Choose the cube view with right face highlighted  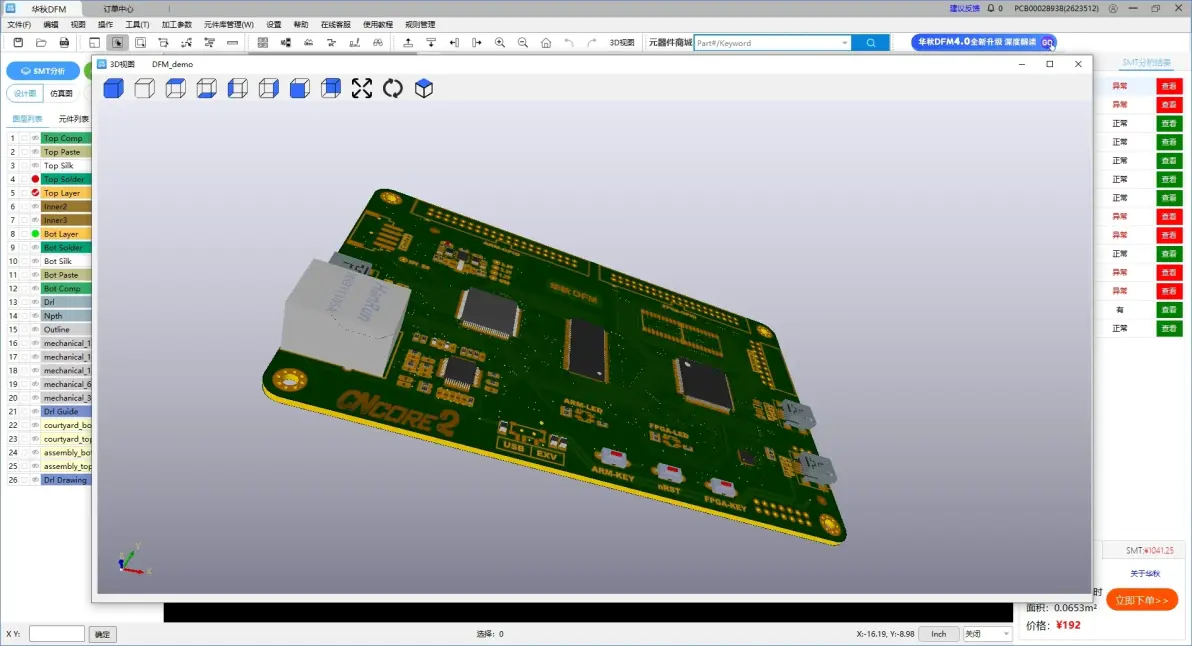(268, 88)
